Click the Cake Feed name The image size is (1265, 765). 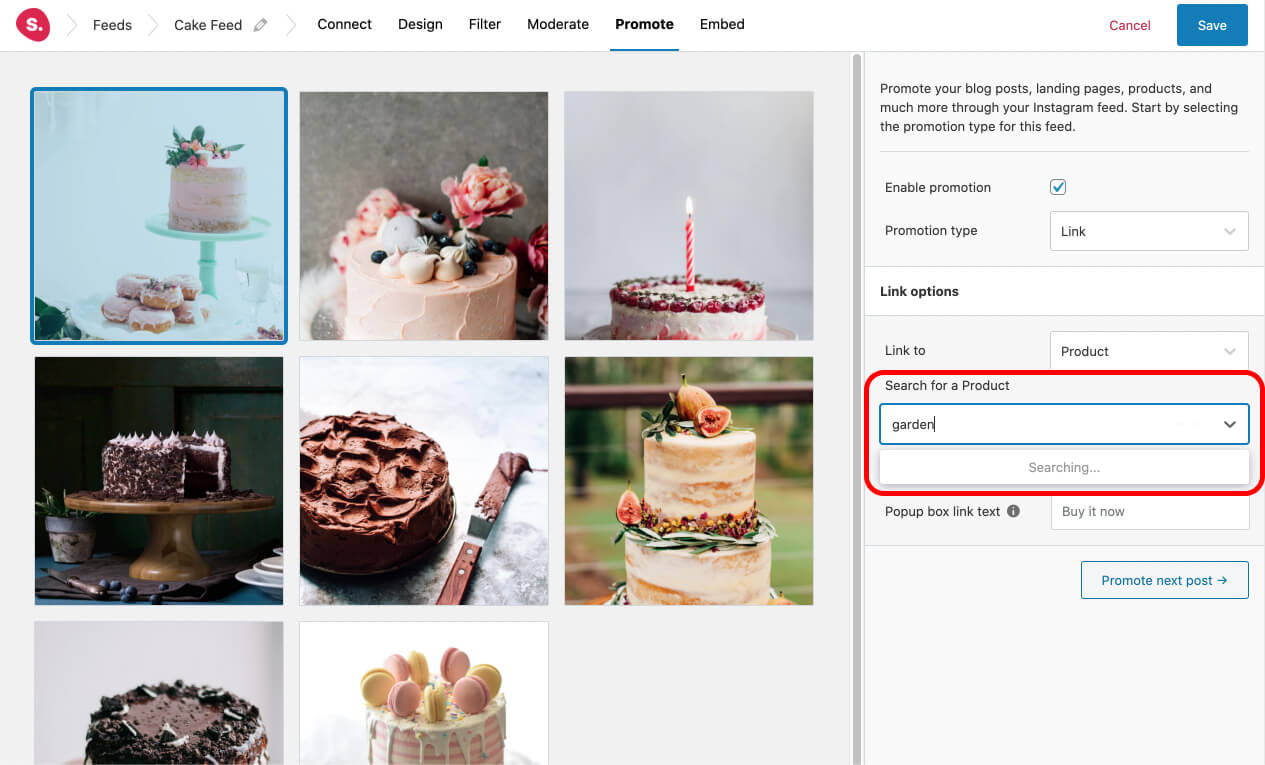click(x=208, y=25)
